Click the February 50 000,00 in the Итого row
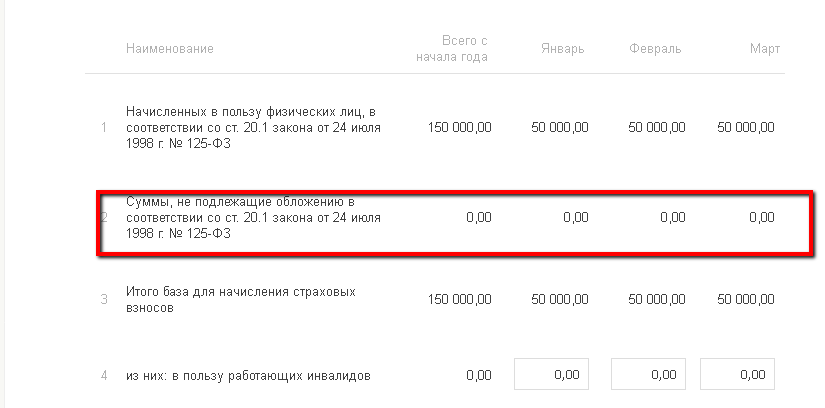This screenshot has height=408, width=825. point(657,299)
